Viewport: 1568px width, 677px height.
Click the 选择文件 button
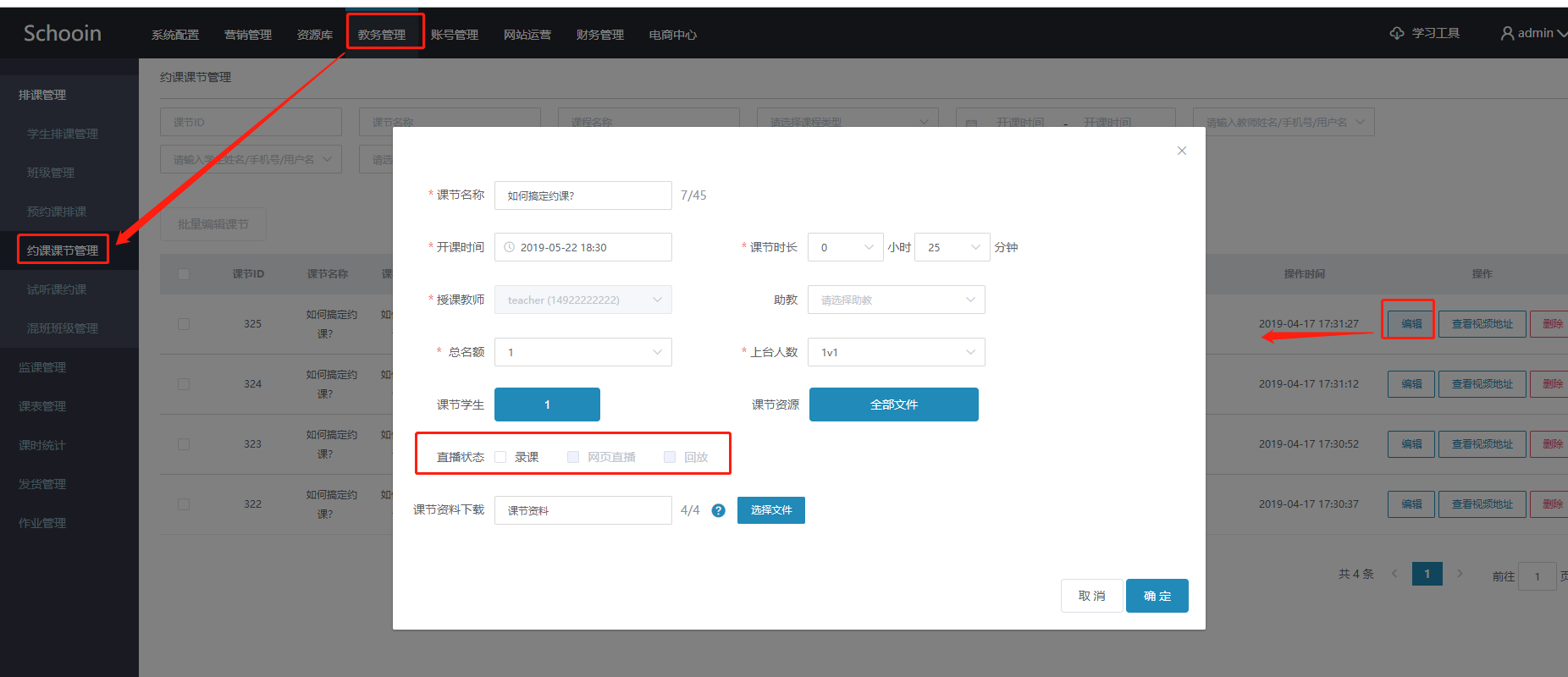pyautogui.click(x=771, y=510)
